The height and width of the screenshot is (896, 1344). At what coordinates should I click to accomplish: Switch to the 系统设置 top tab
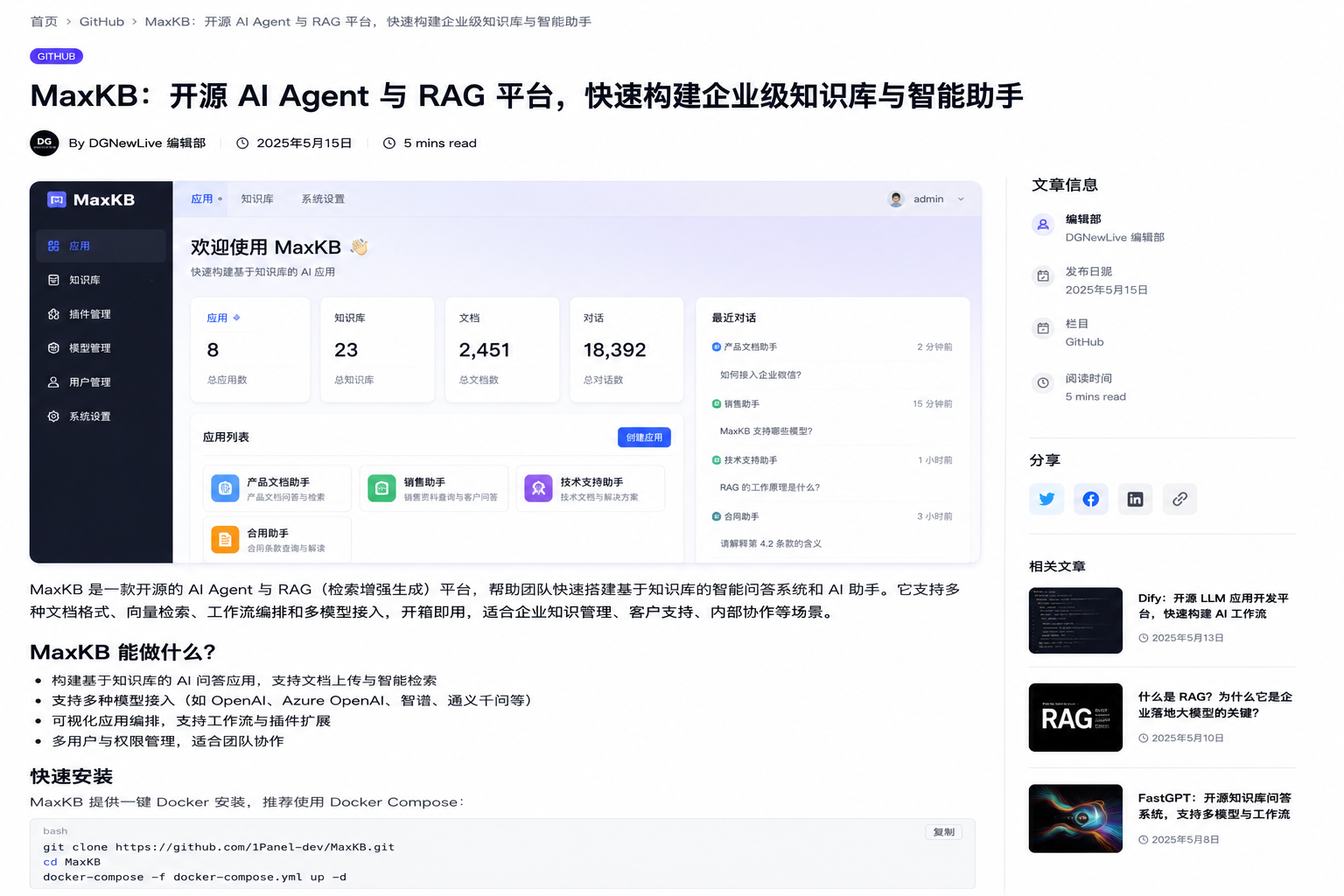323,199
